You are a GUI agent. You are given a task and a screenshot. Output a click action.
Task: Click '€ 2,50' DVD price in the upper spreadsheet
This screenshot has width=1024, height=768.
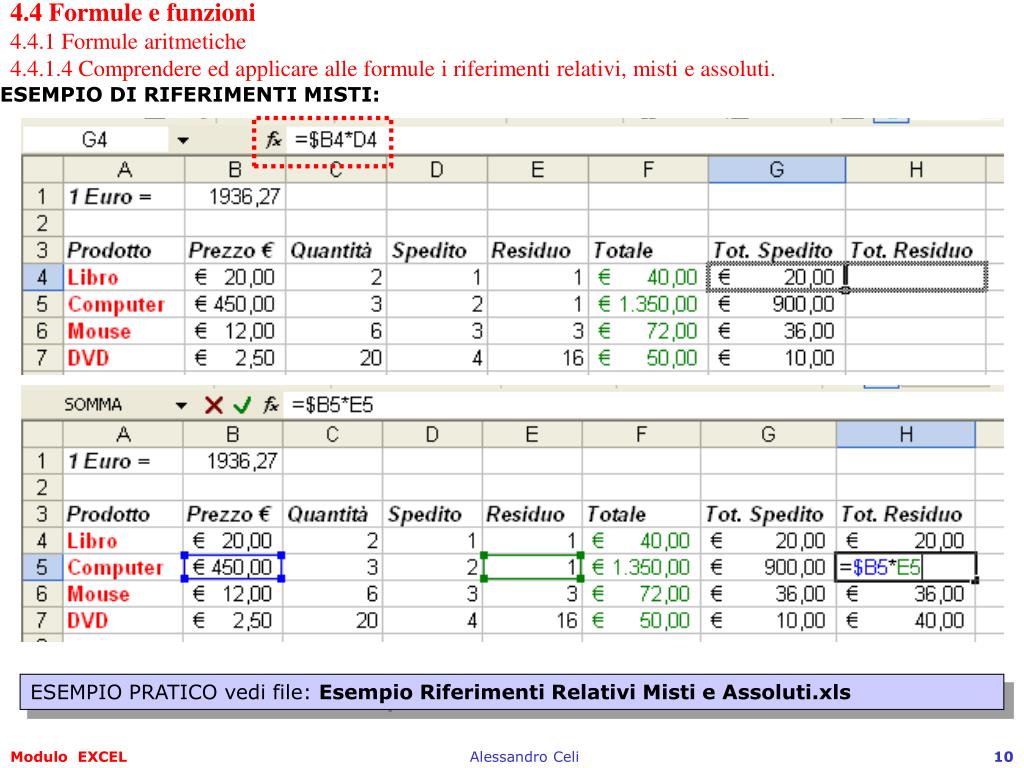[235, 358]
